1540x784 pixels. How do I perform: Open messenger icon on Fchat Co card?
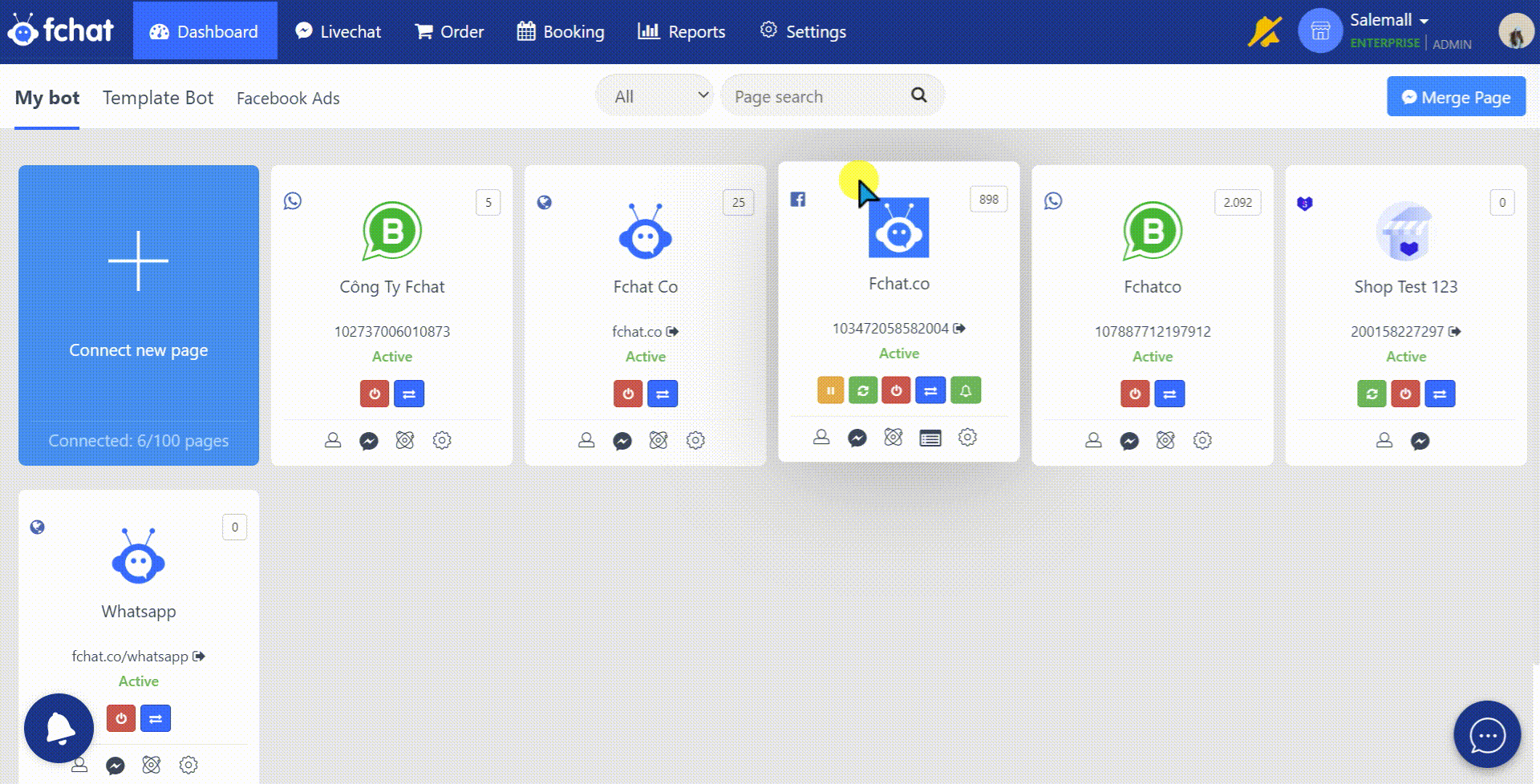click(622, 441)
